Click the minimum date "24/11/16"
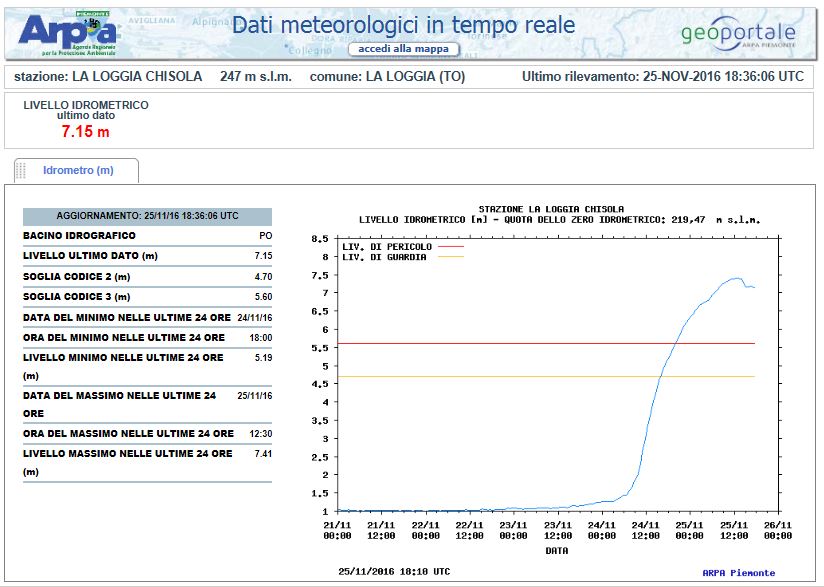Screen dimensions: 824x587 tap(254, 317)
